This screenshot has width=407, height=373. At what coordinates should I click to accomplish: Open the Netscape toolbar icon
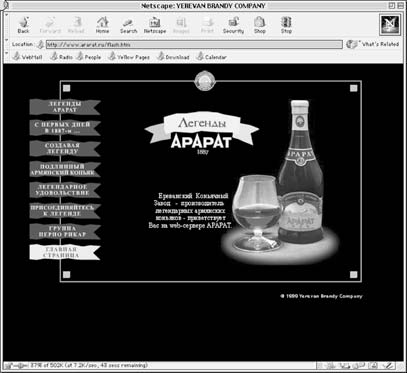[155, 25]
